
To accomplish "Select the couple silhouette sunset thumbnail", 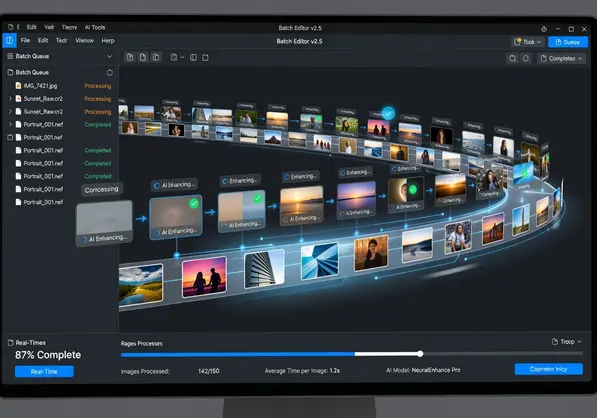I will coord(204,277).
